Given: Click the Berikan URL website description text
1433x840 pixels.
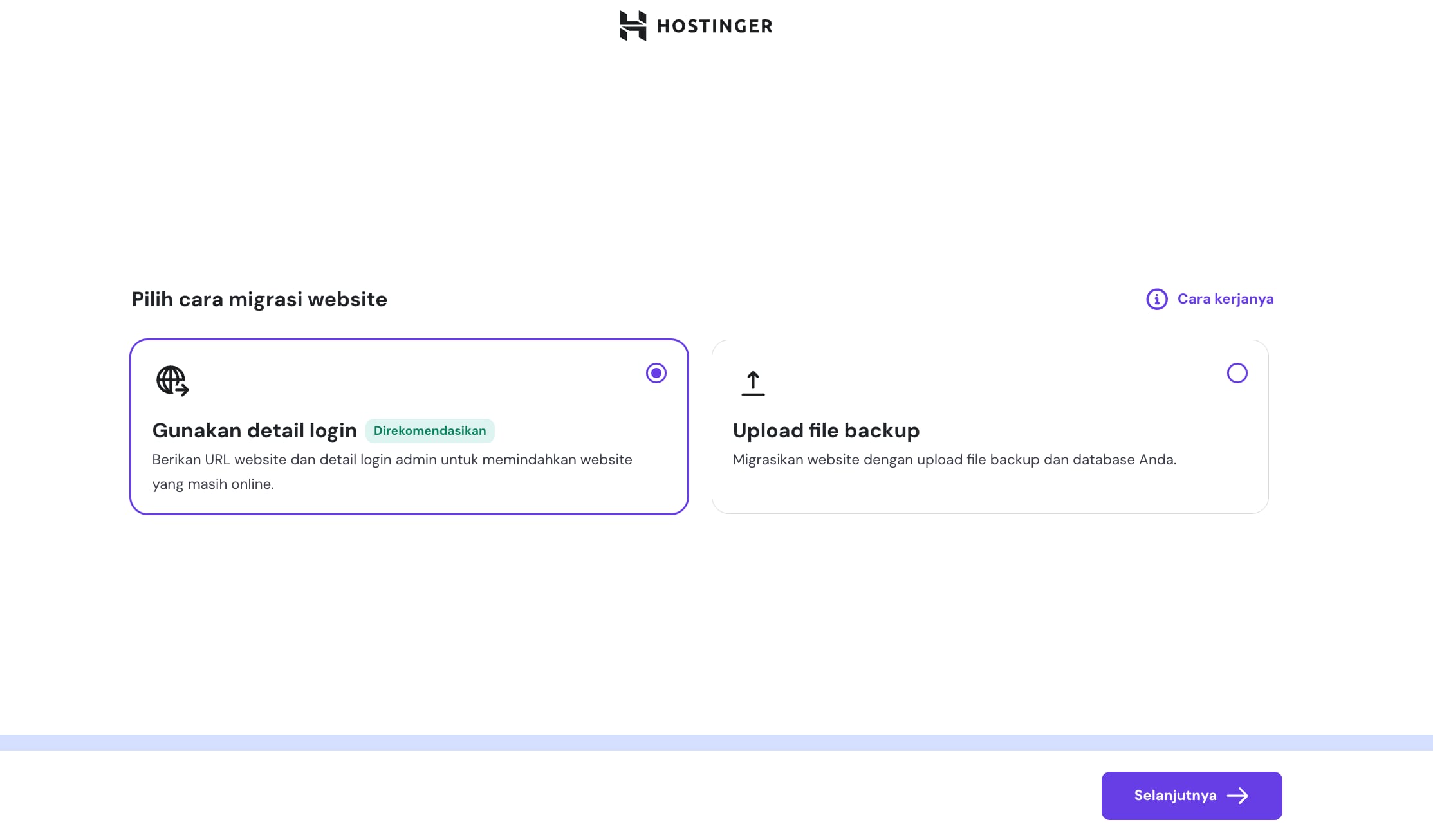Looking at the screenshot, I should click(x=392, y=460).
